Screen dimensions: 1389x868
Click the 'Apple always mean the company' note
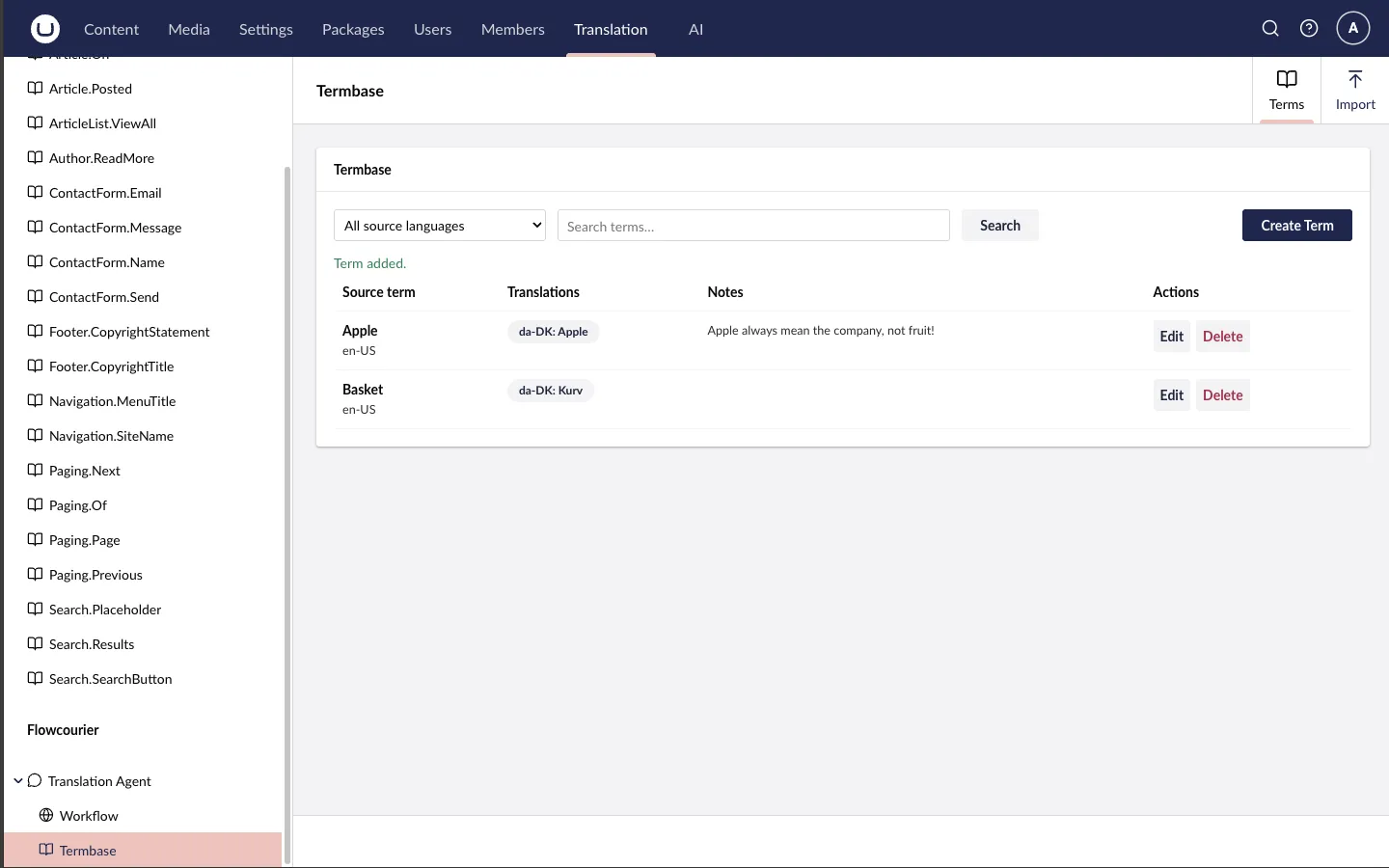(821, 331)
